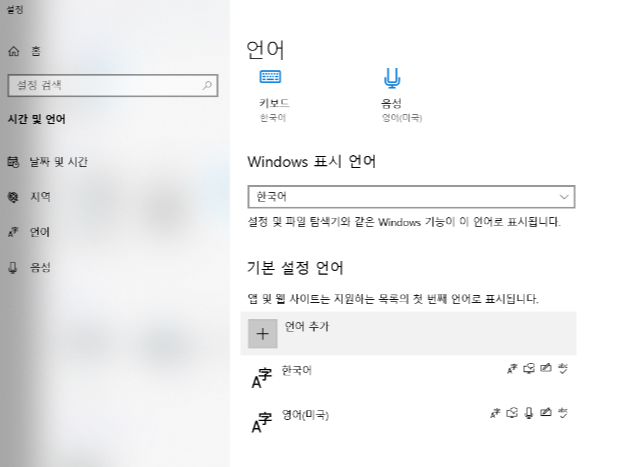
Task: Open the speech (음성) microphone tile
Action: point(402,95)
